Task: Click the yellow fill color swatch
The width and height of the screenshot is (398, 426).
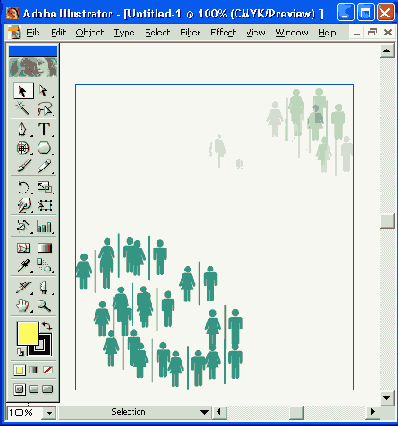Action: tap(28, 333)
